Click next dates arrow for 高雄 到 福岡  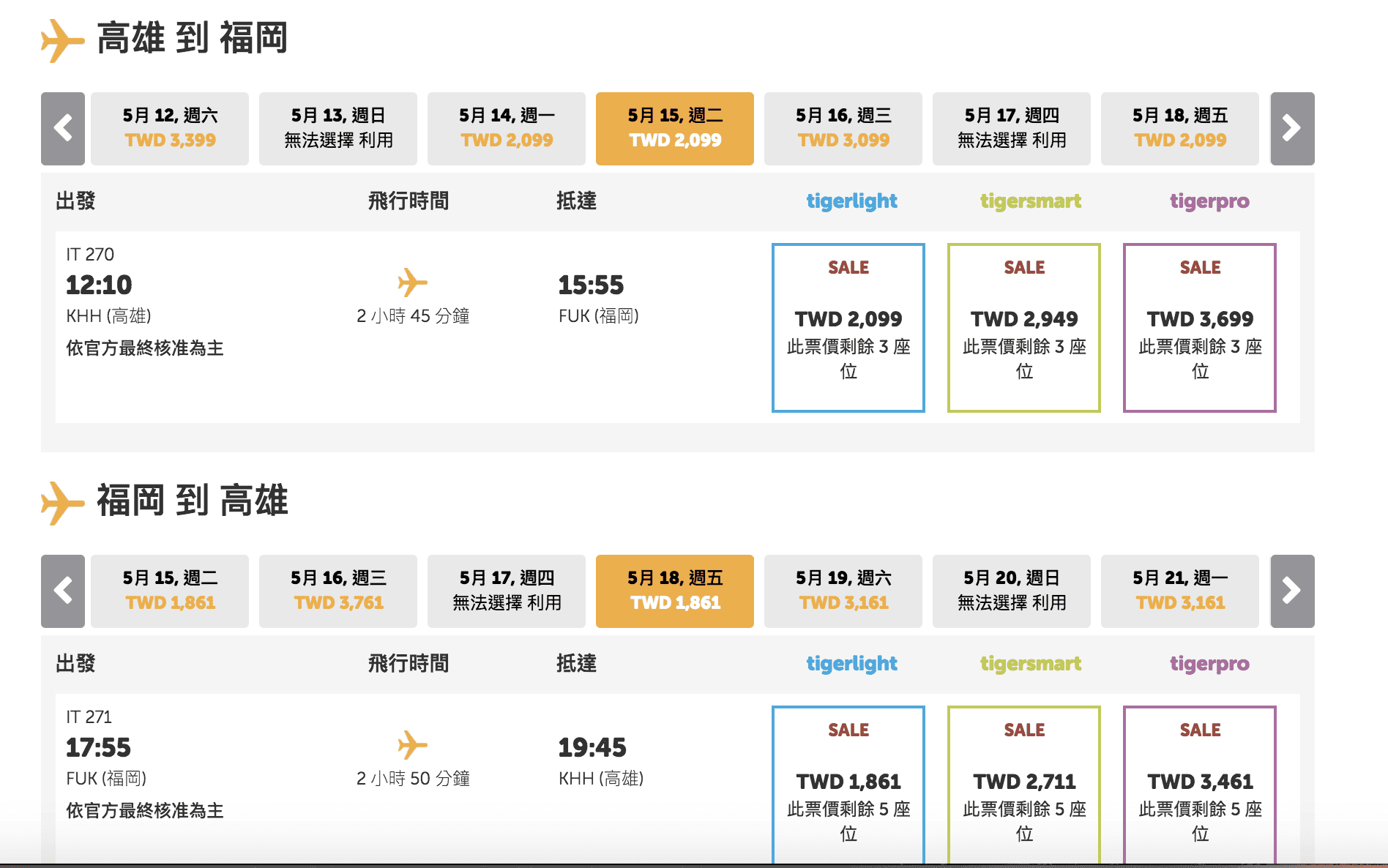[x=1292, y=129]
